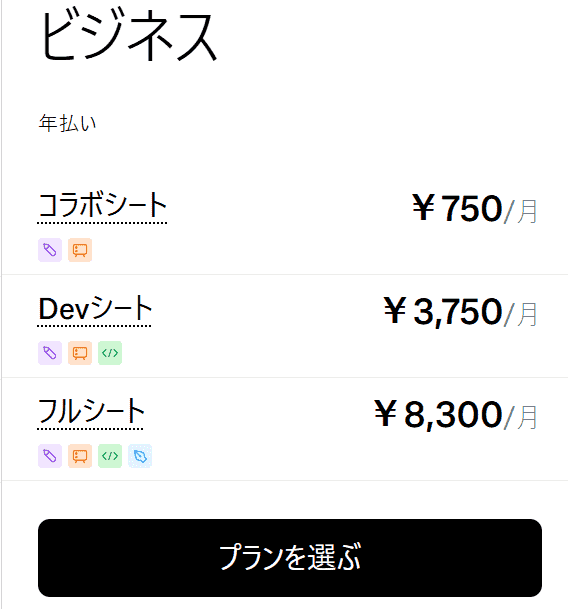The height and width of the screenshot is (609, 568).
Task: Click the ビジネス plan heading
Action: point(129,35)
